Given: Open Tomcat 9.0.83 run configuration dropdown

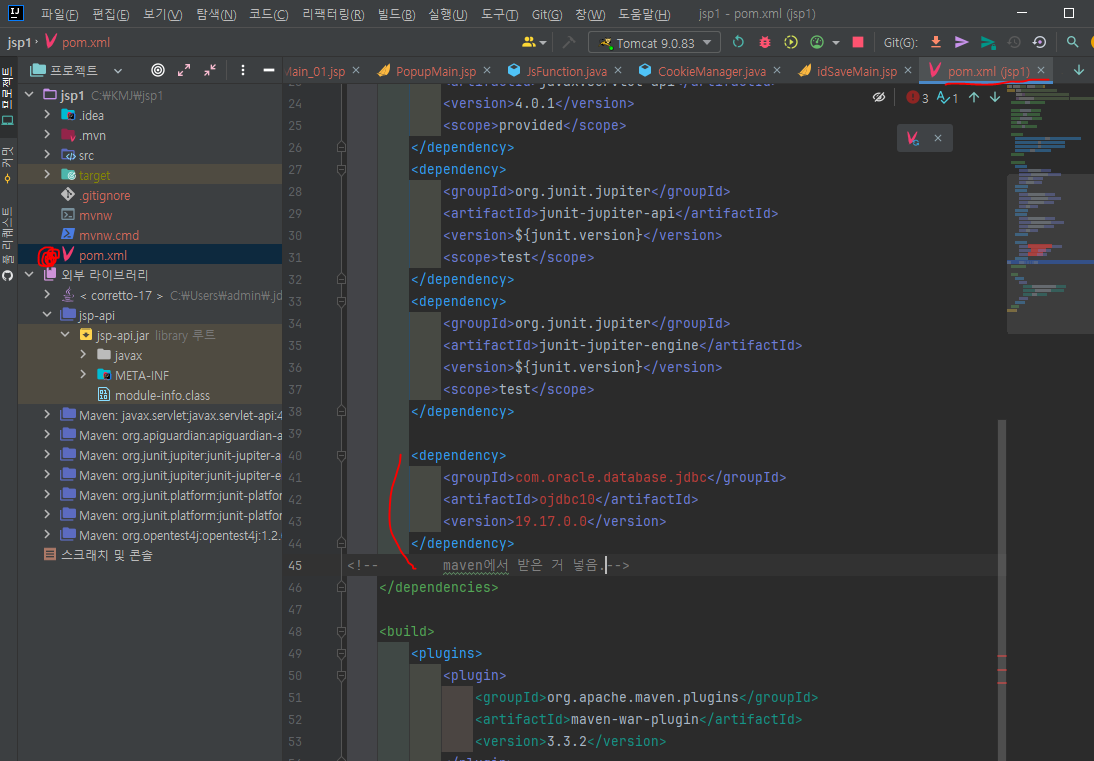Looking at the screenshot, I should coord(655,42).
